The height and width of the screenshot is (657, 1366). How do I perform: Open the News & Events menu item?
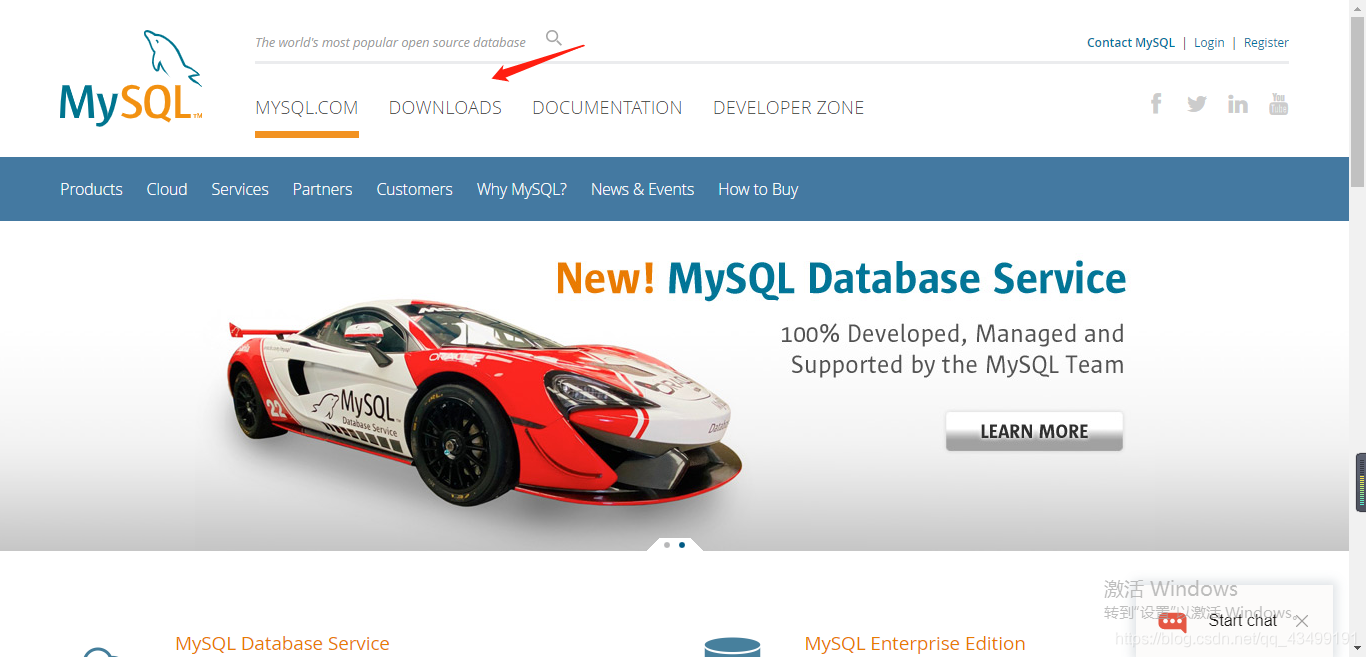pyautogui.click(x=642, y=189)
